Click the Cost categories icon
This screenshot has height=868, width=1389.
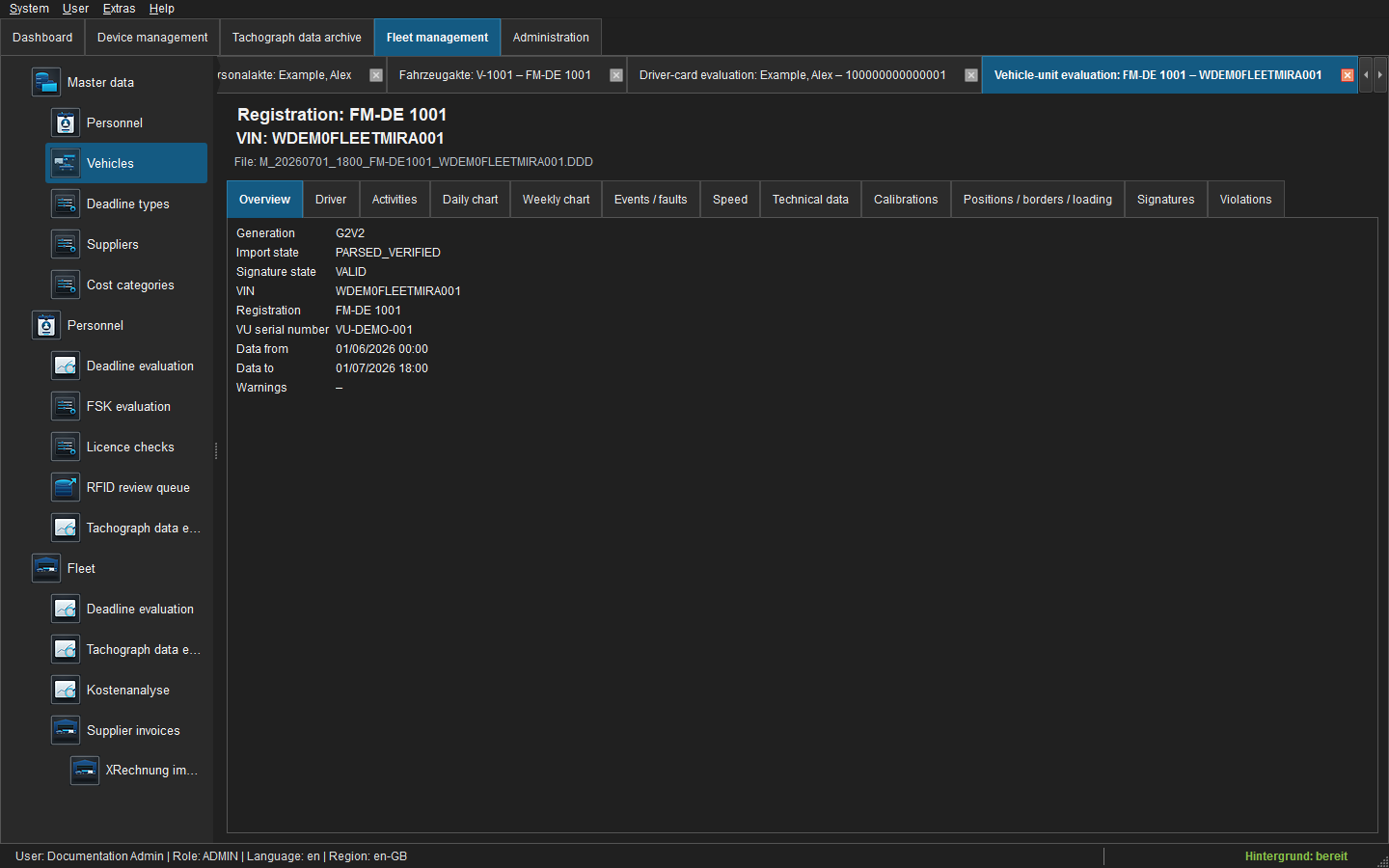(66, 285)
